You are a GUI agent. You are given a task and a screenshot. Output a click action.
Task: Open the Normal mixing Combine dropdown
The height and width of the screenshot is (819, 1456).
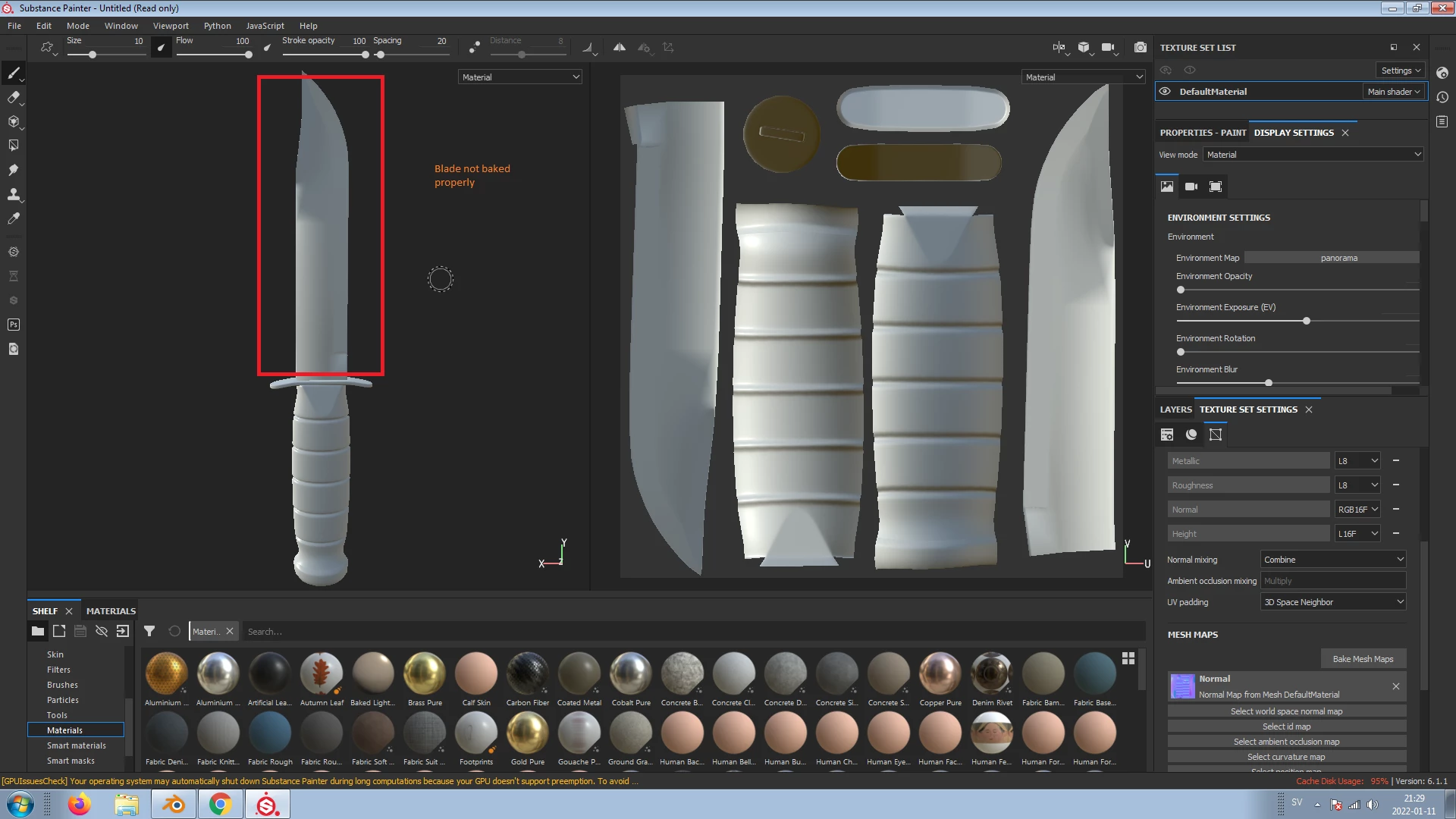pos(1332,560)
